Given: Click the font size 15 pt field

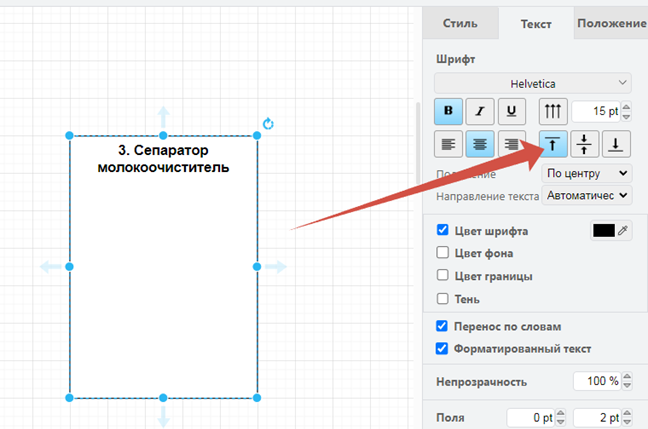Looking at the screenshot, I should coord(595,111).
